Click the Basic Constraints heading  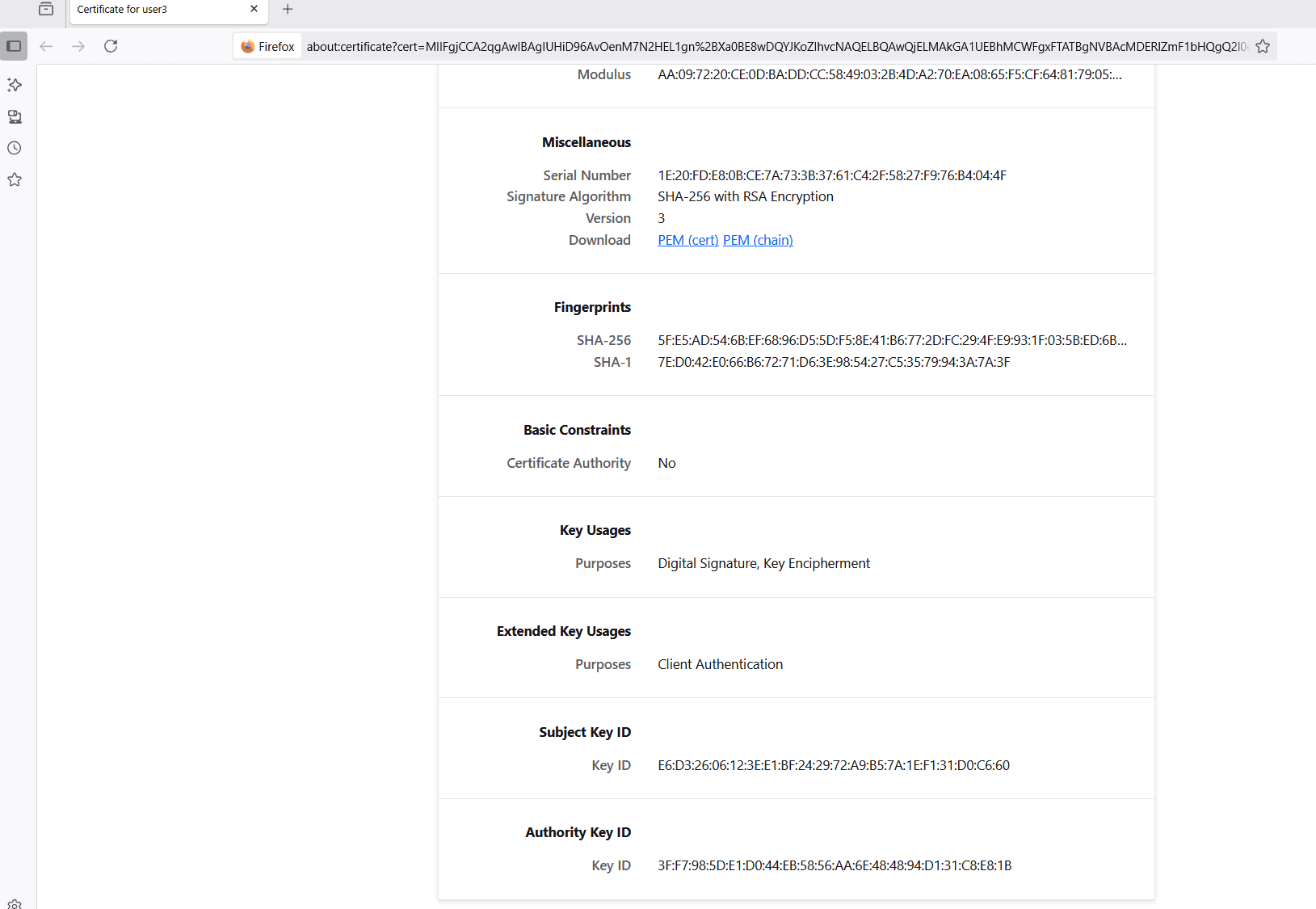click(577, 430)
